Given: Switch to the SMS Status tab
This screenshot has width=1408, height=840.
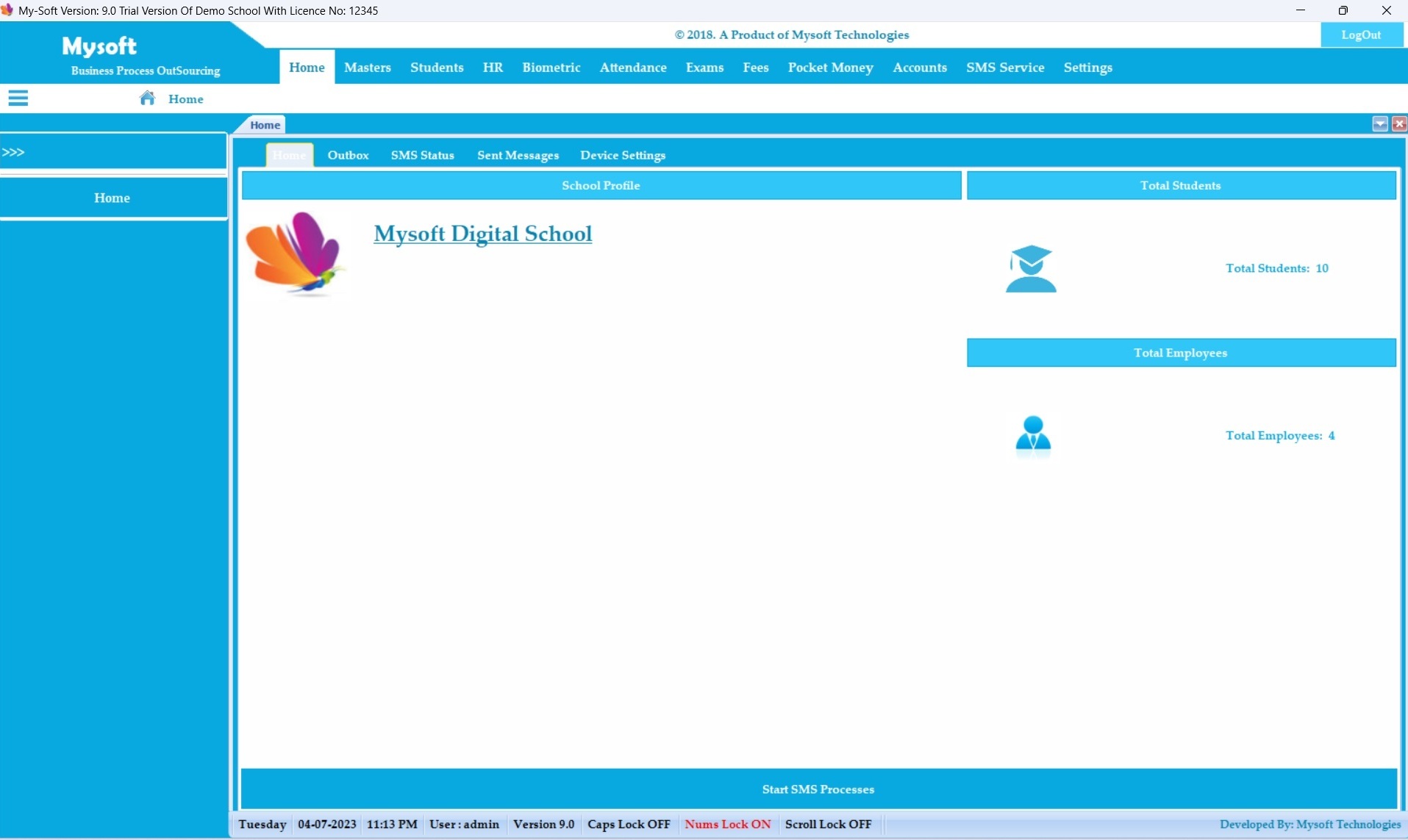Looking at the screenshot, I should (422, 155).
